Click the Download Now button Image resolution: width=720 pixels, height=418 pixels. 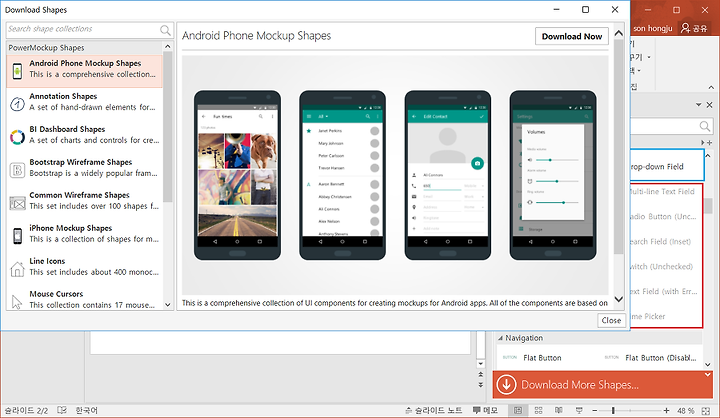[572, 36]
